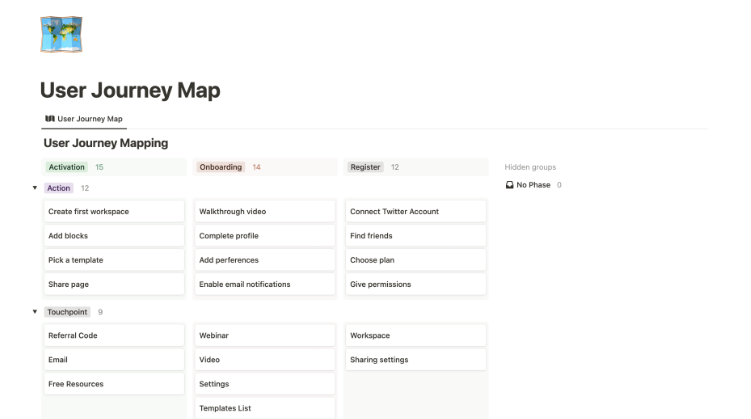Click the world map page icon
The height and width of the screenshot is (419, 751).
pos(62,32)
